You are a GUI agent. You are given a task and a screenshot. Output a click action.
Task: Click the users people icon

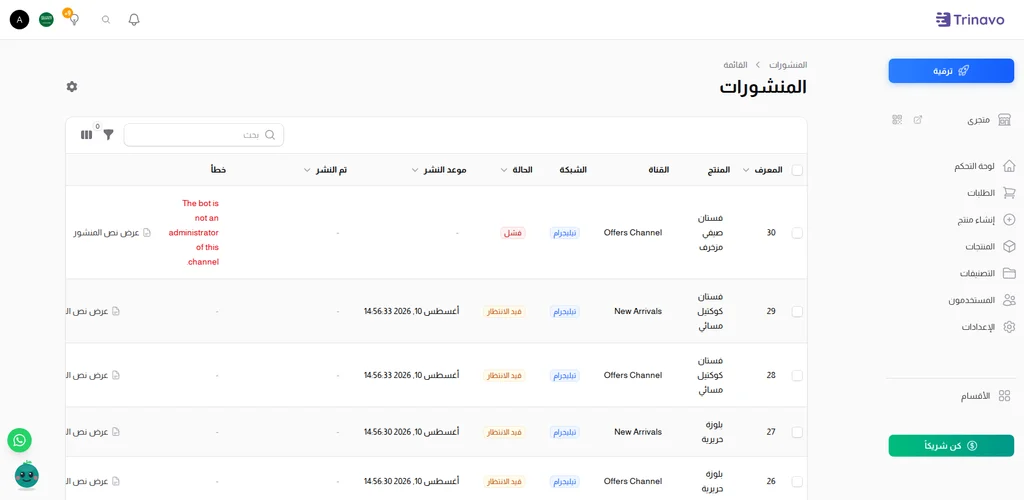click(1009, 300)
